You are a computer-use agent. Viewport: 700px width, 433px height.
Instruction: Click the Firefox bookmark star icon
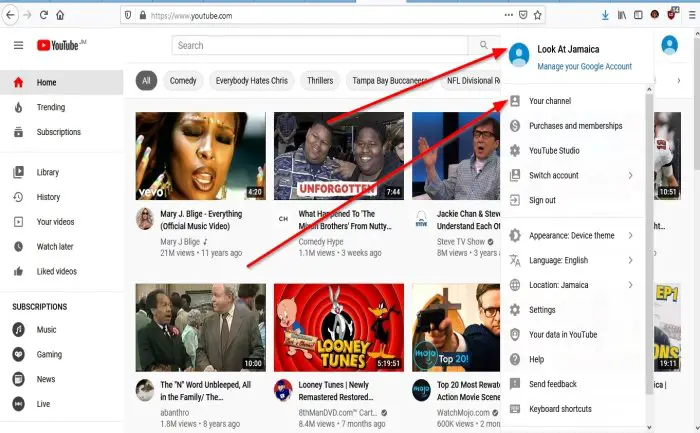point(538,15)
